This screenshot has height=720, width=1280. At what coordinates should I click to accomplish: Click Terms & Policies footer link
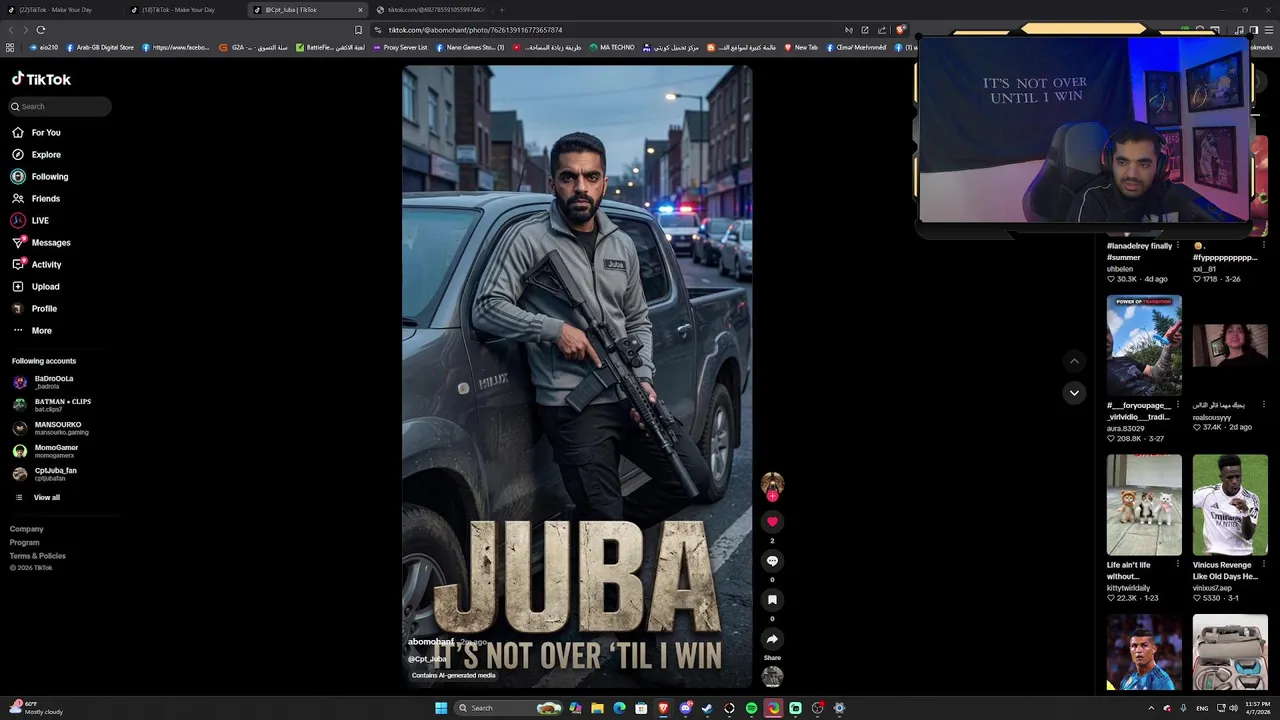38,555
